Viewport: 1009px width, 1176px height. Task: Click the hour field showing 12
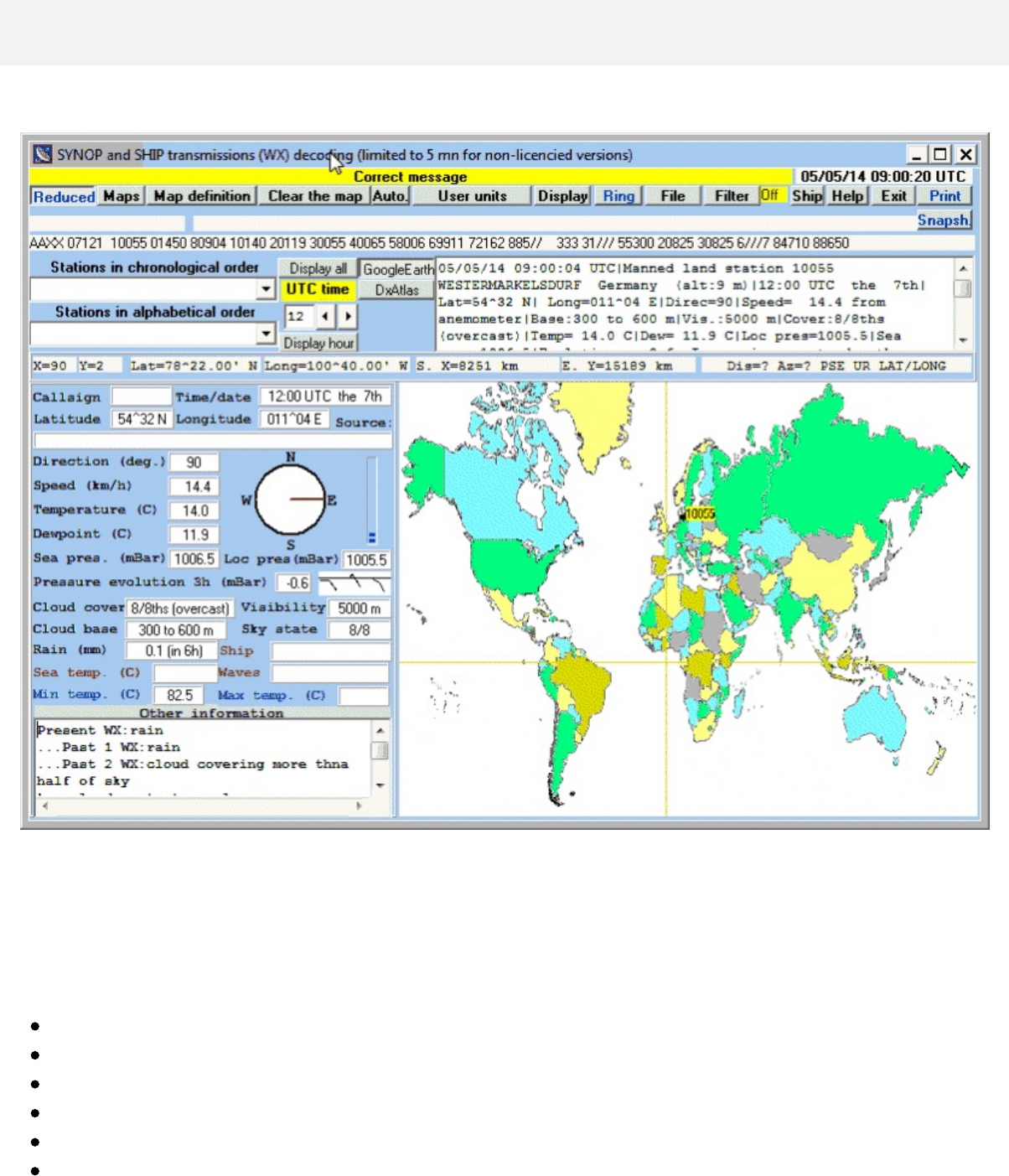click(x=299, y=317)
